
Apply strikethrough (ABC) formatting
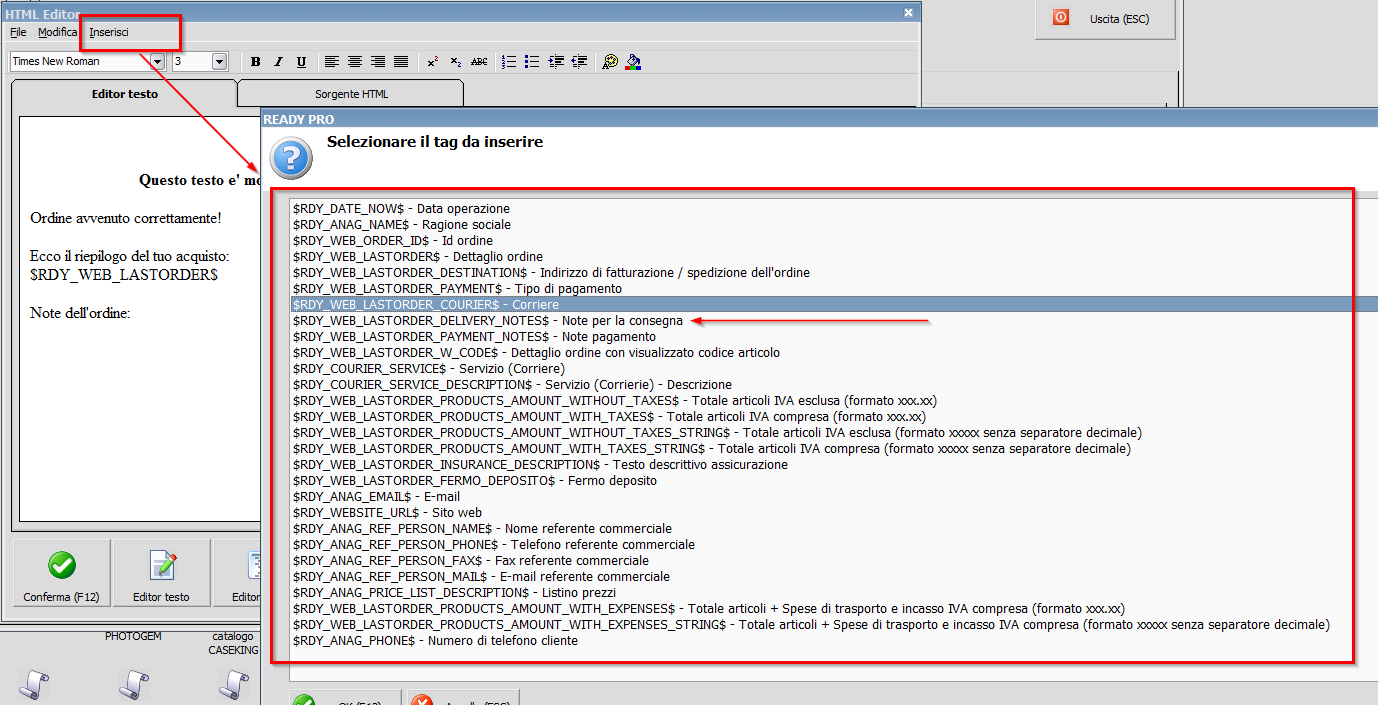click(479, 62)
